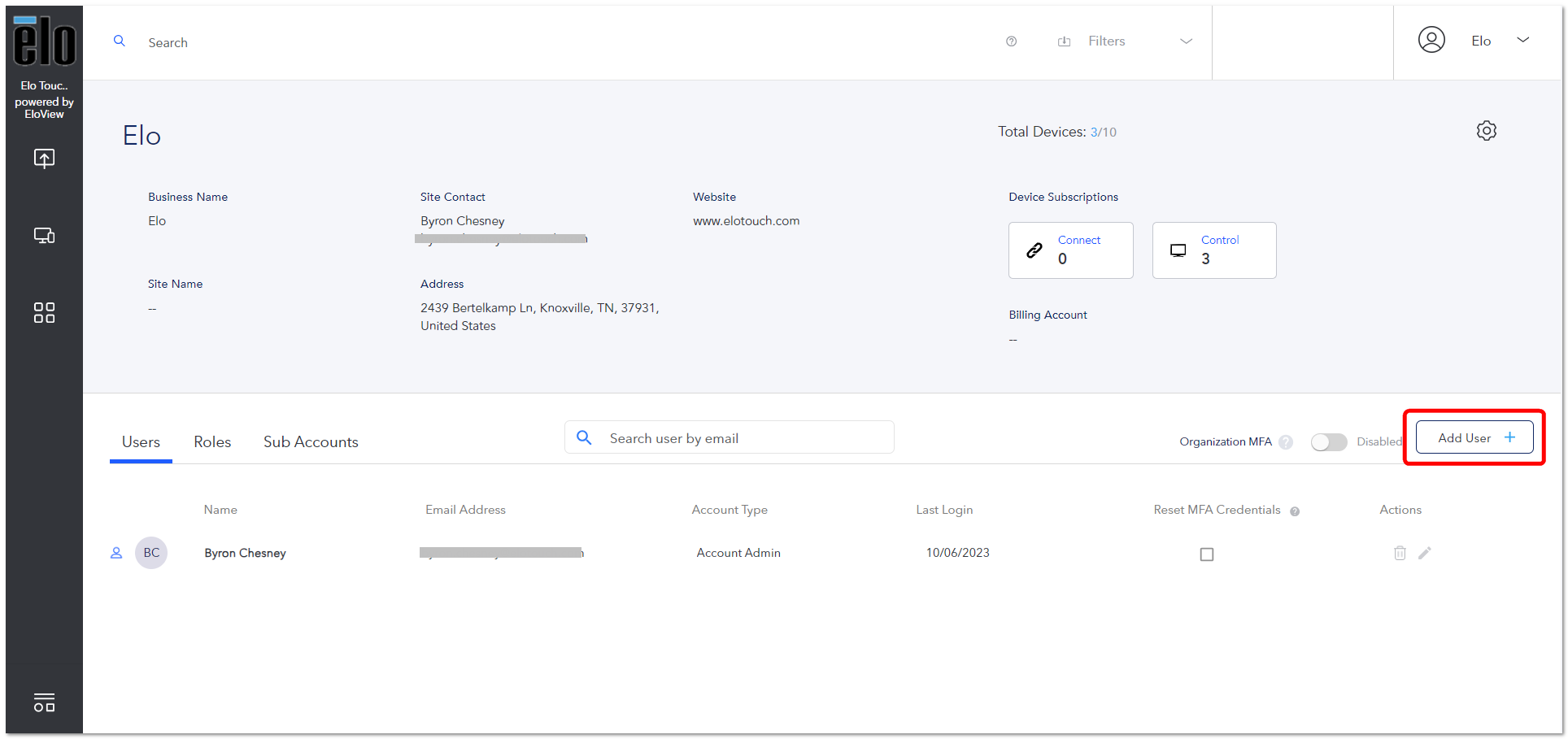Viewport: 1568px width, 739px height.
Task: Click the Organization MFA help icon
Action: [1286, 442]
